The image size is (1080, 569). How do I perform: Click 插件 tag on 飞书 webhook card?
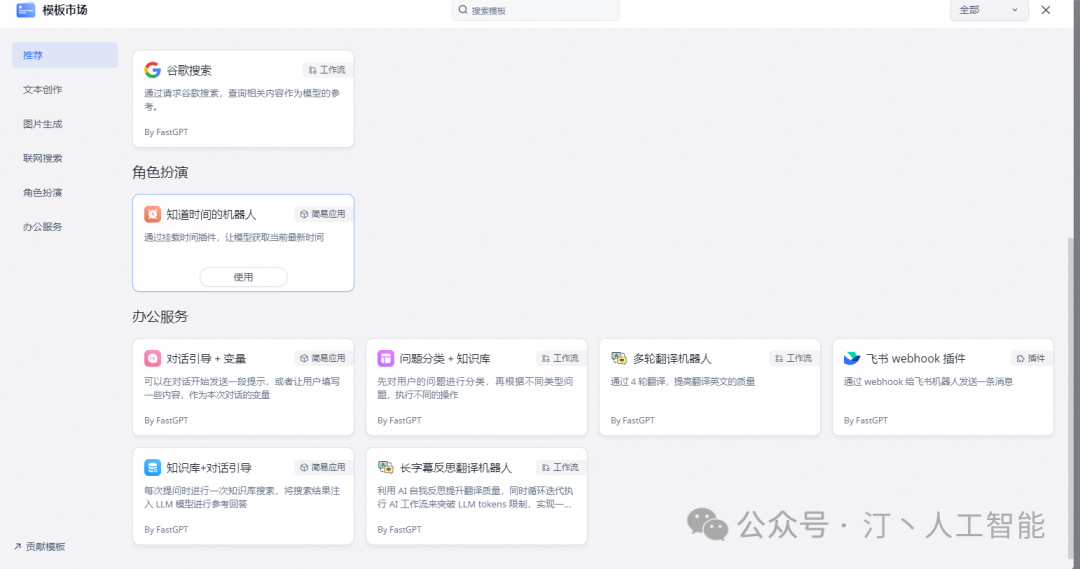[1030, 358]
